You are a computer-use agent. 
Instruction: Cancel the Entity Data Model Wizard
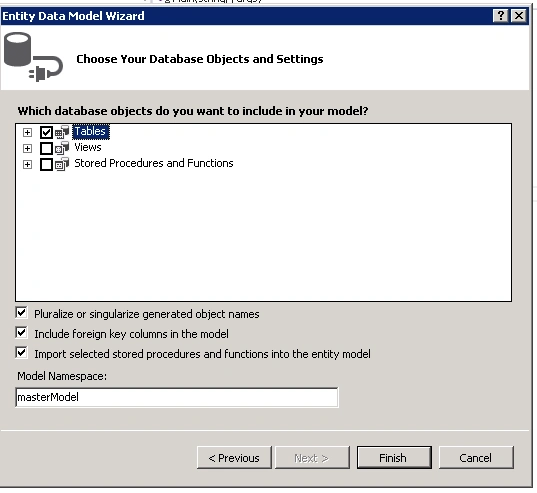click(x=476, y=458)
